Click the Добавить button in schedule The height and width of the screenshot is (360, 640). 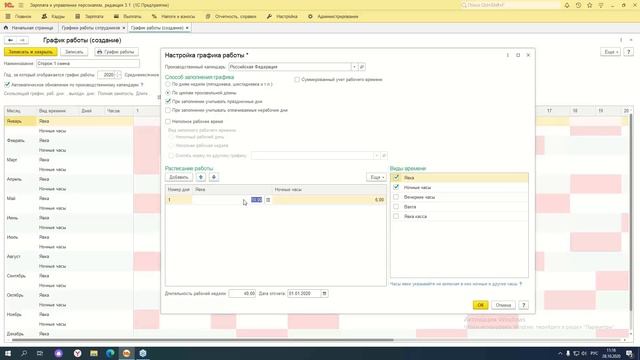click(179, 177)
